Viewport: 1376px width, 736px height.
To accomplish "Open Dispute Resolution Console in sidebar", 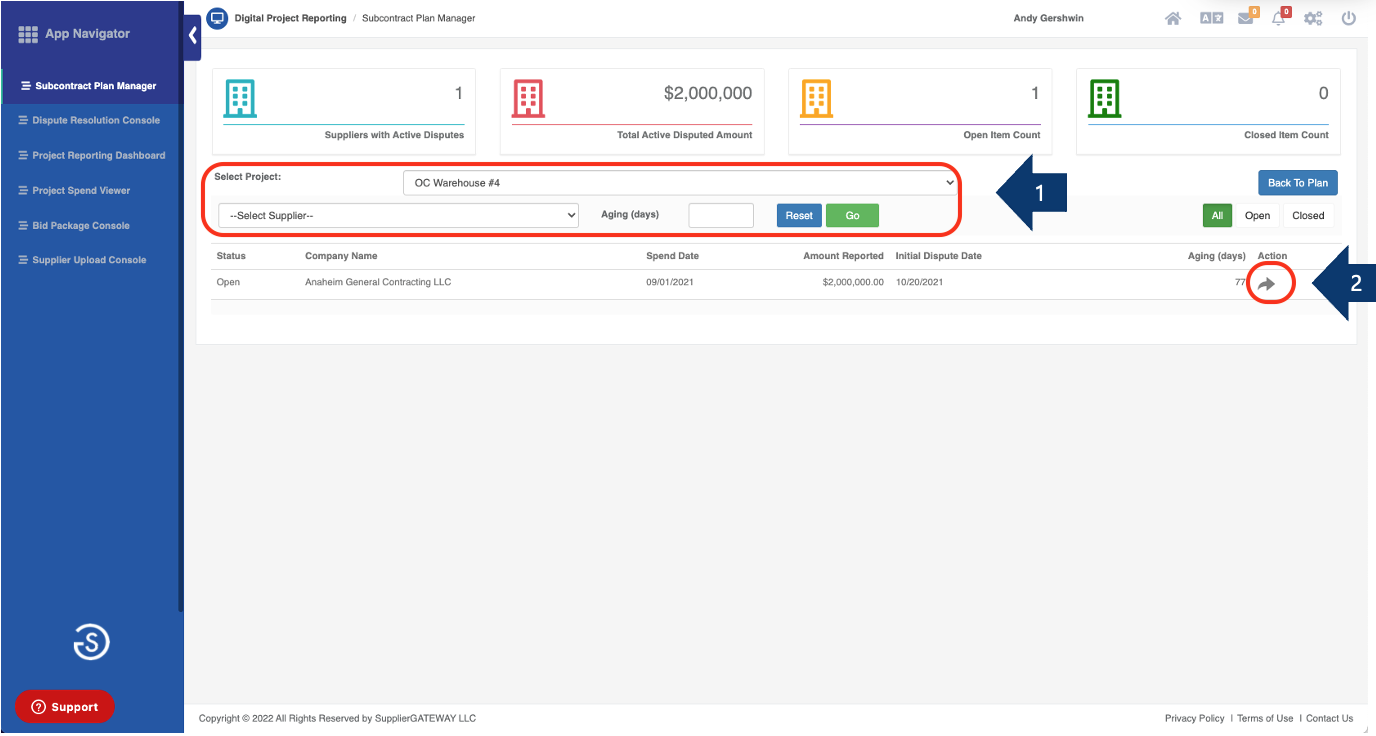I will (x=96, y=120).
